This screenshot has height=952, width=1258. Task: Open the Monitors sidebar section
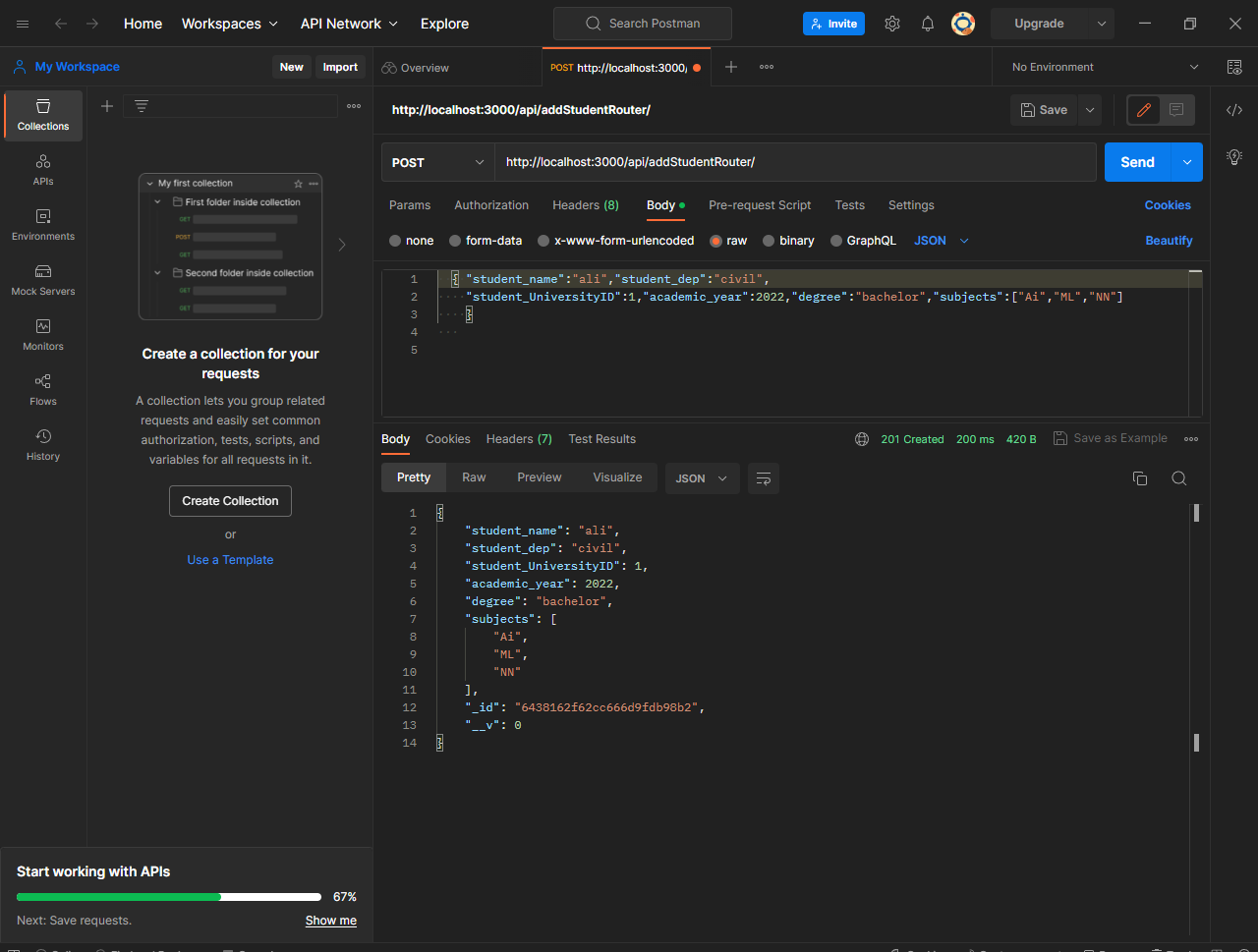(43, 335)
